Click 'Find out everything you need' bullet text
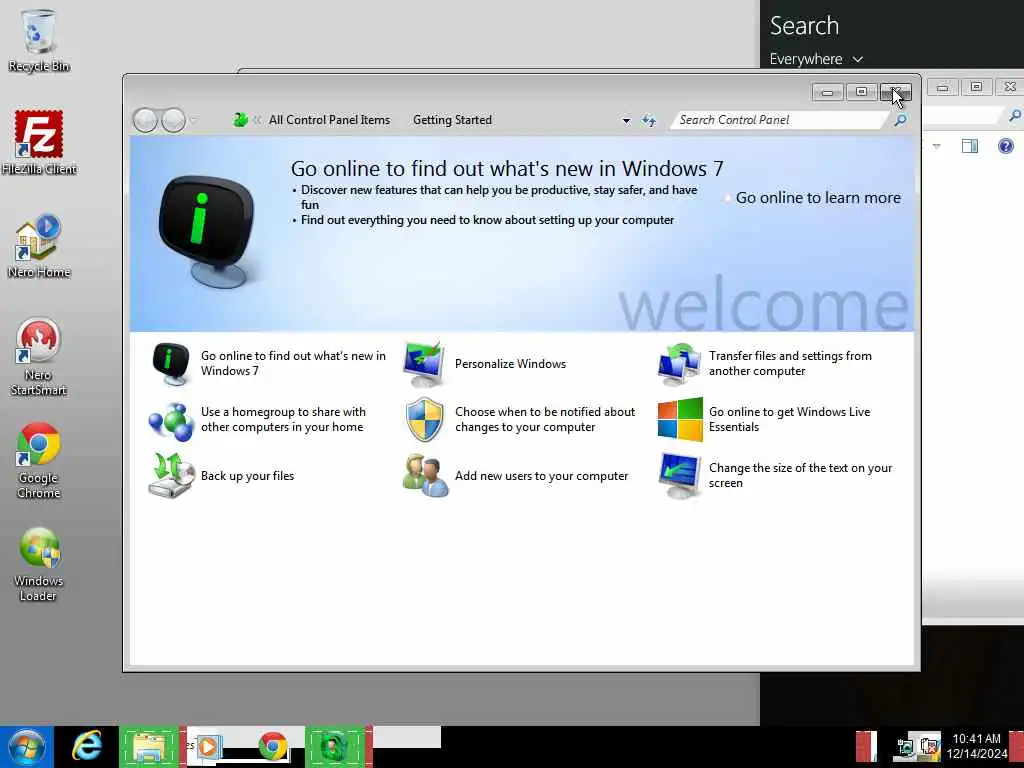The height and width of the screenshot is (768, 1024). [487, 220]
